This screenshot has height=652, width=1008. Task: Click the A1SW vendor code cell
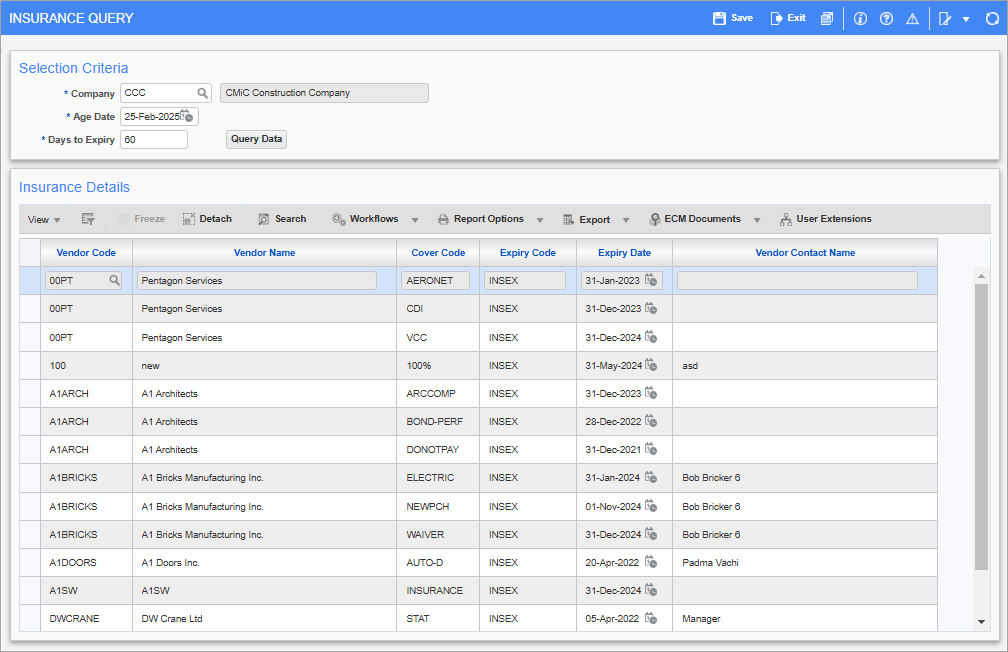pyautogui.click(x=86, y=590)
